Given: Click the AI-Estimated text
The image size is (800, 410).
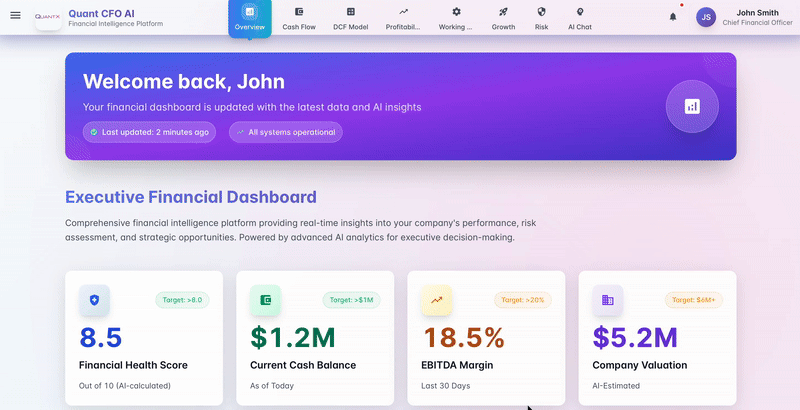Looking at the screenshot, I should pos(616,386).
